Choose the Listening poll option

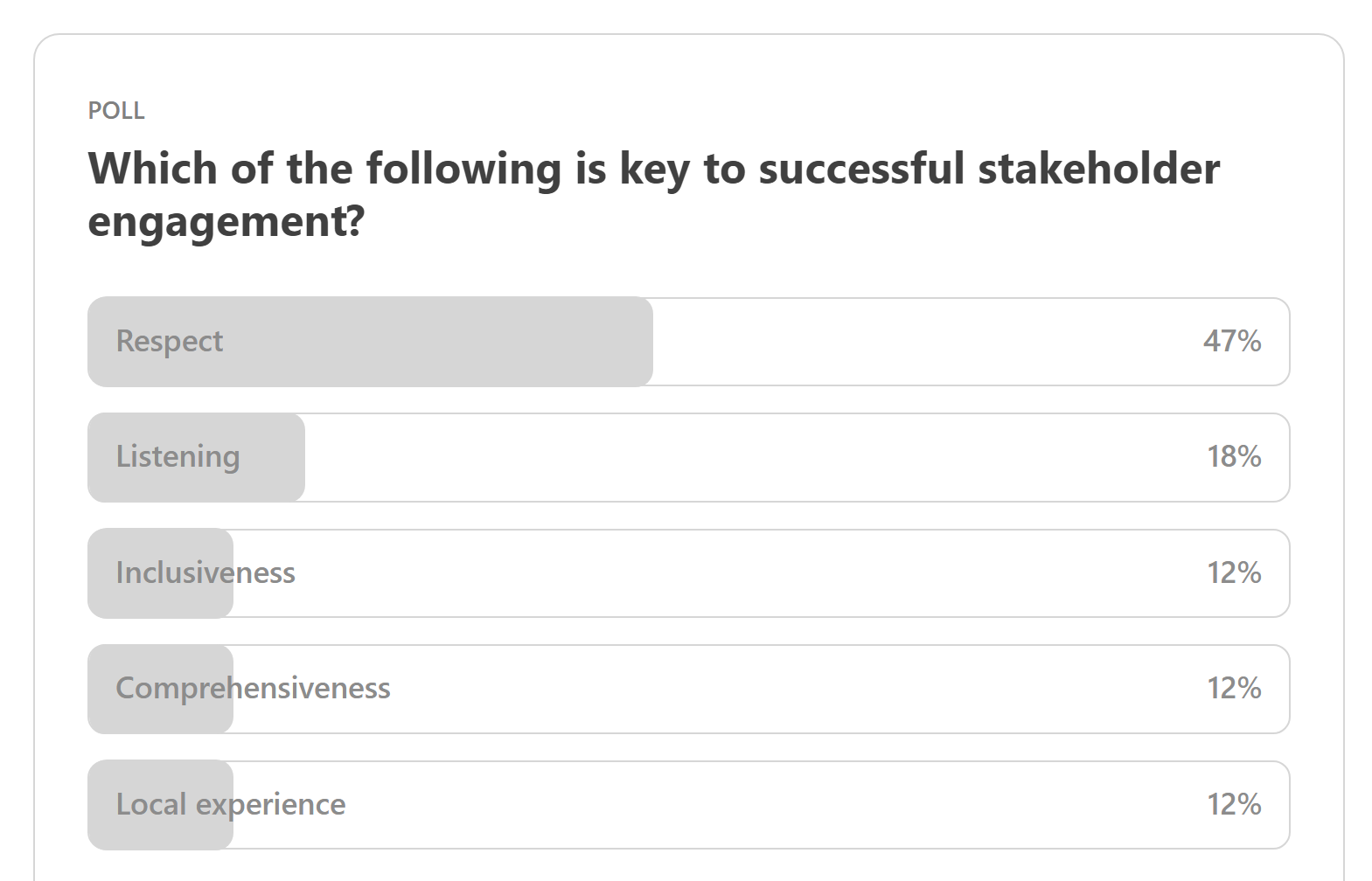688,457
